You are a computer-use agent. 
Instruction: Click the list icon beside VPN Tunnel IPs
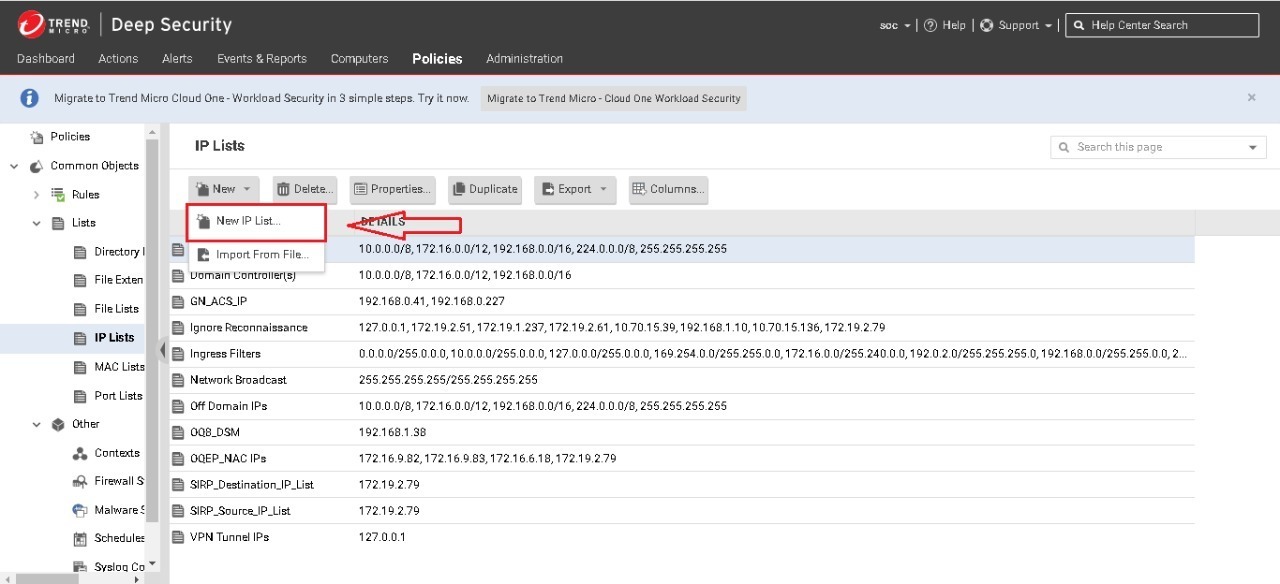(179, 537)
